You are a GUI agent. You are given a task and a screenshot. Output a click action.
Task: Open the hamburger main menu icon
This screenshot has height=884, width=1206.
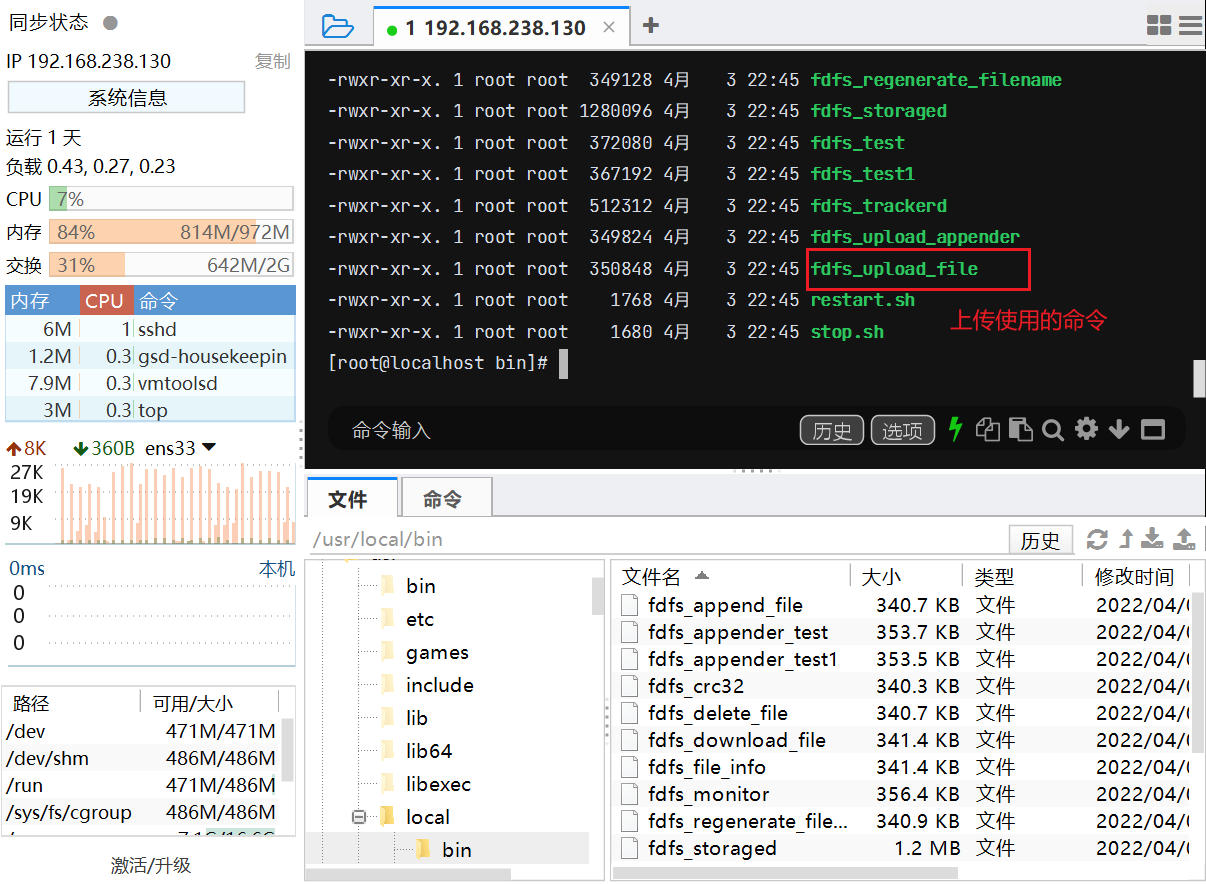[1190, 26]
